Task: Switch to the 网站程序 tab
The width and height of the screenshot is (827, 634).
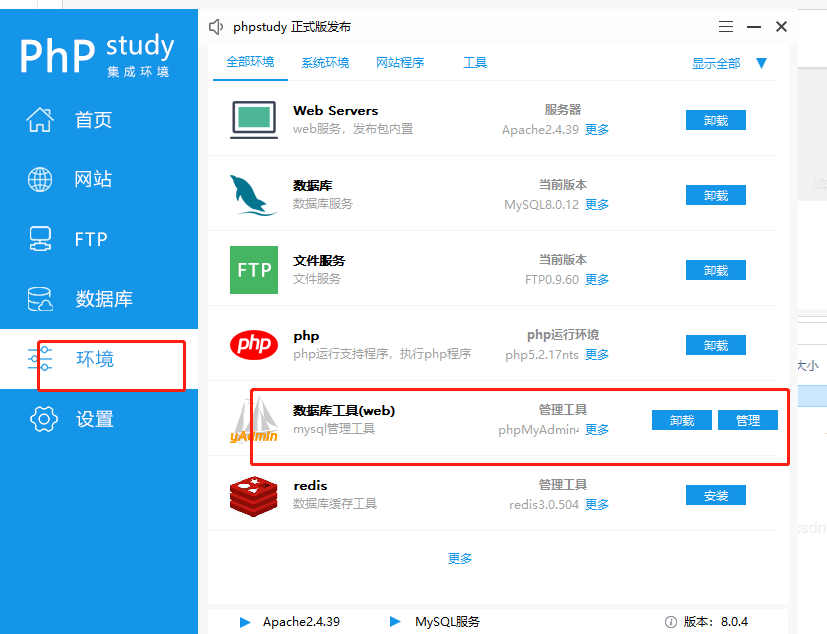Action: [400, 63]
